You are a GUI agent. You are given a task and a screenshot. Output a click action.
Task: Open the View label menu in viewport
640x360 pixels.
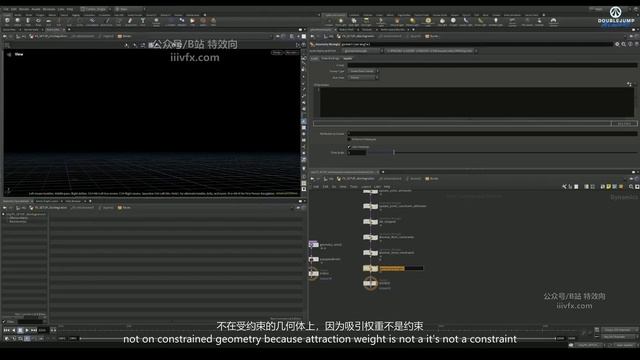coord(19,54)
